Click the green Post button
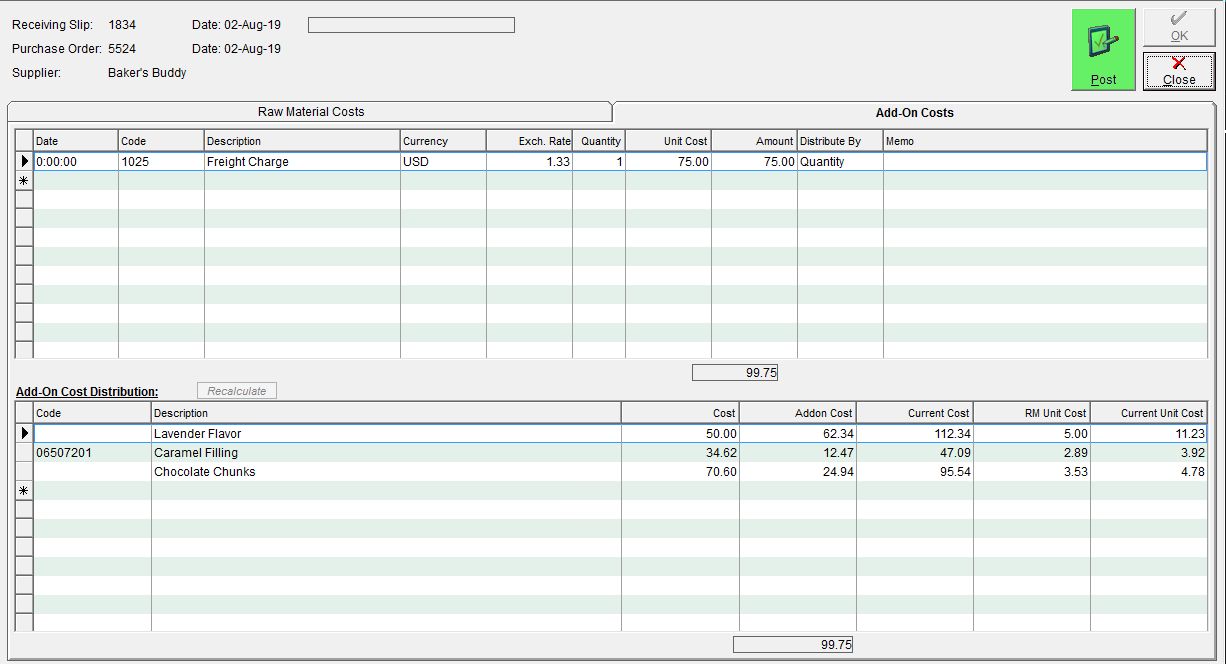 click(x=1103, y=50)
